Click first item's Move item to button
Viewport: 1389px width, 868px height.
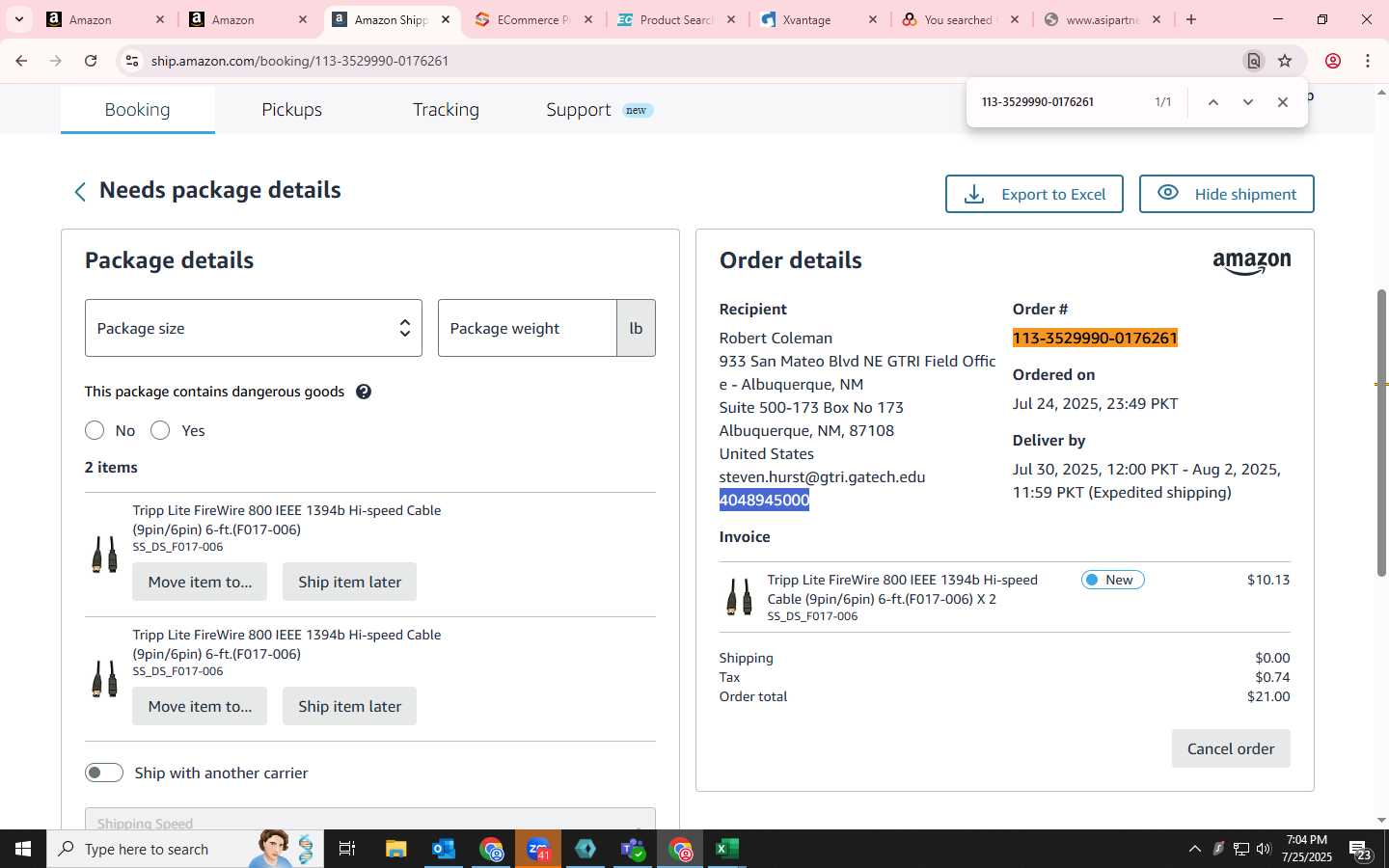point(200,582)
